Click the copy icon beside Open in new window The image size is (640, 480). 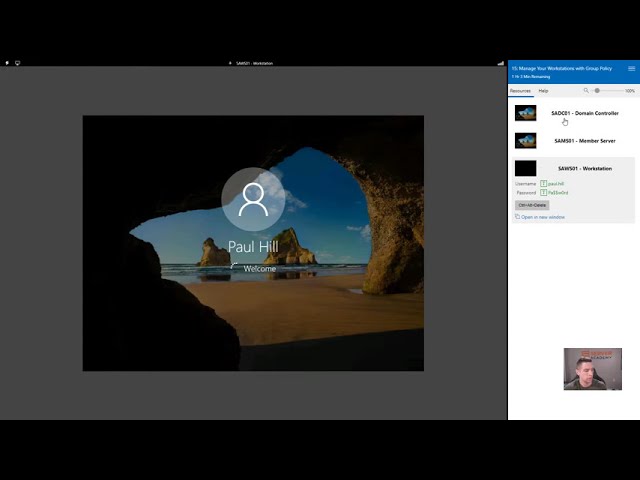[517, 217]
